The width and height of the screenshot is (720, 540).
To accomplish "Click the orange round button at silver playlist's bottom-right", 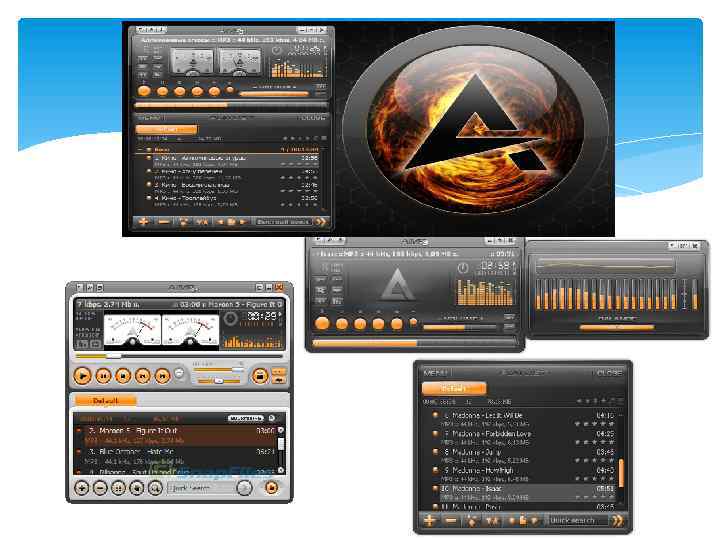I will [271, 487].
